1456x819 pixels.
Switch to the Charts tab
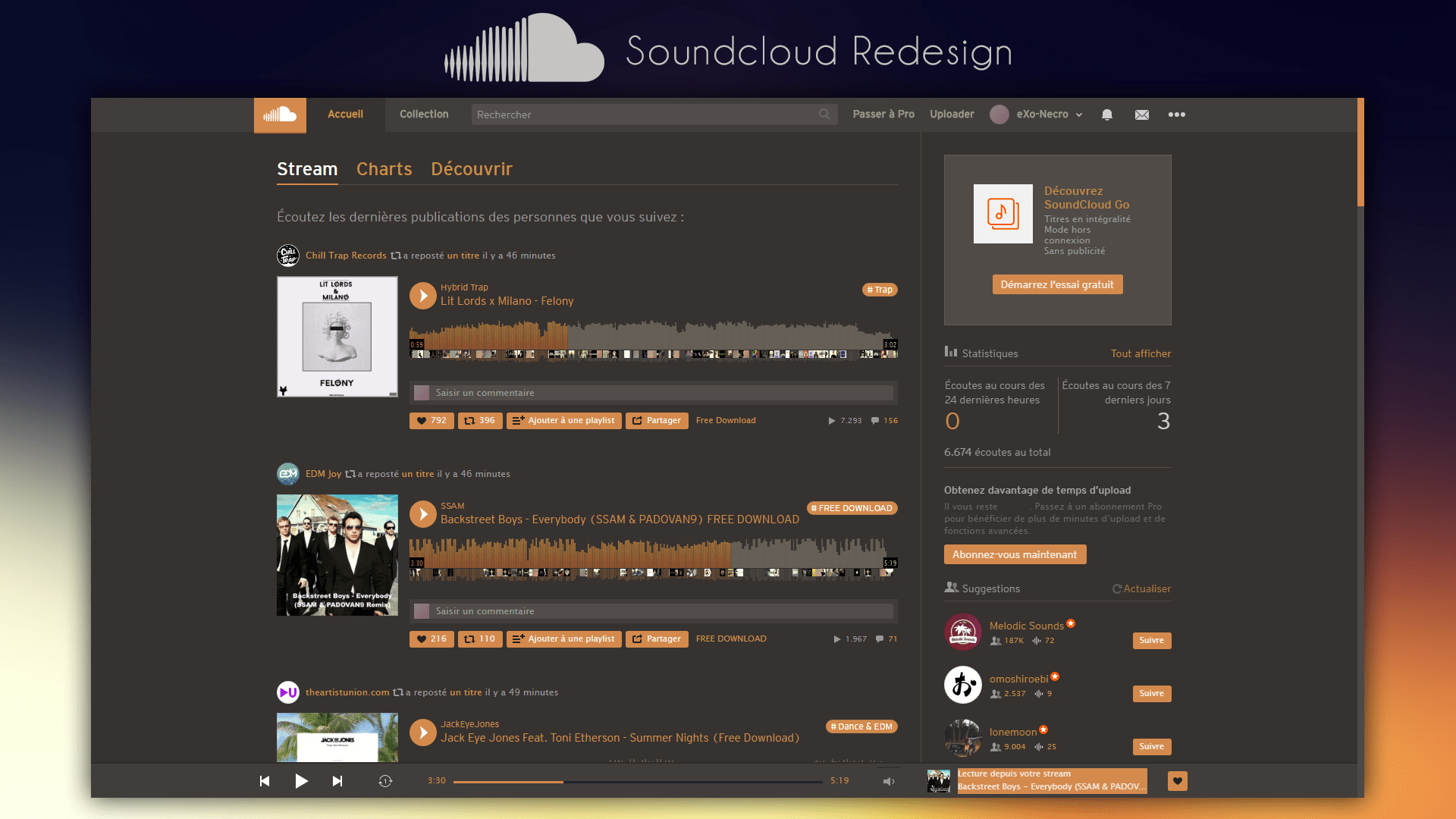tap(384, 169)
